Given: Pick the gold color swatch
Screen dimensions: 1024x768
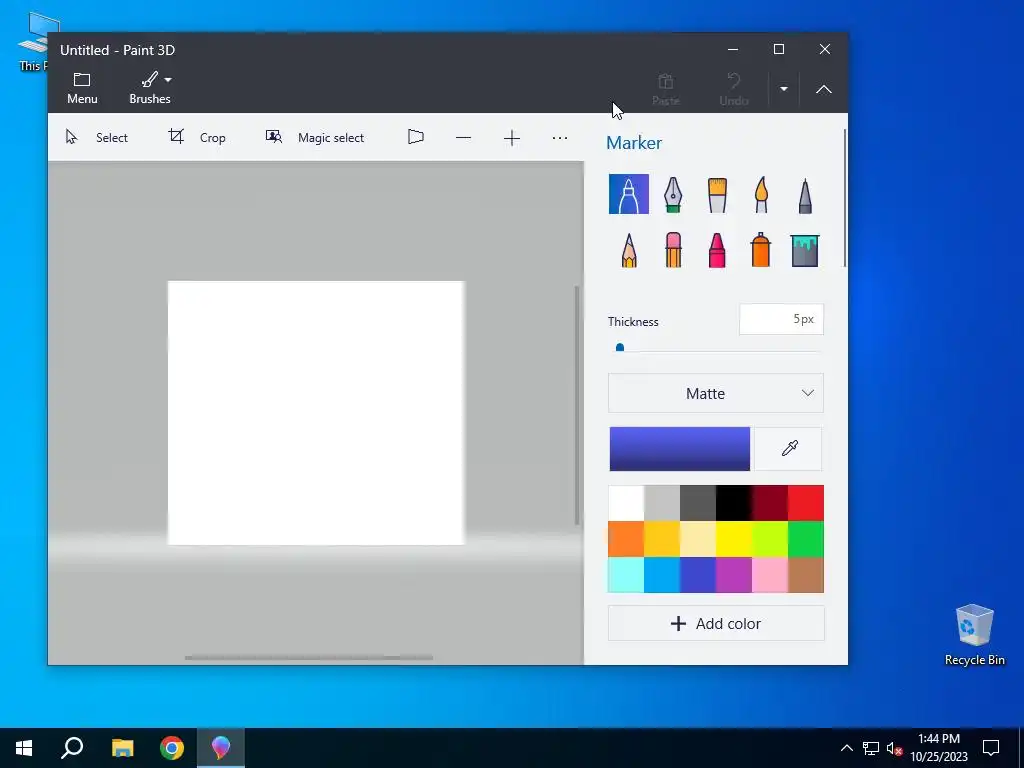Looking at the screenshot, I should [x=662, y=539].
